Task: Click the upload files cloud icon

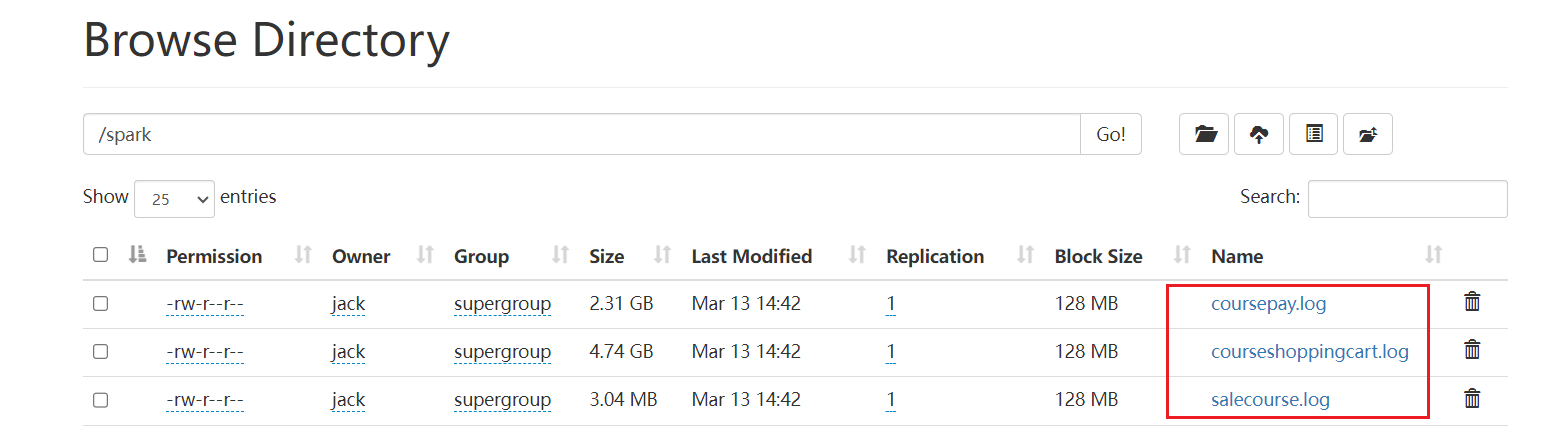Action: [1259, 134]
